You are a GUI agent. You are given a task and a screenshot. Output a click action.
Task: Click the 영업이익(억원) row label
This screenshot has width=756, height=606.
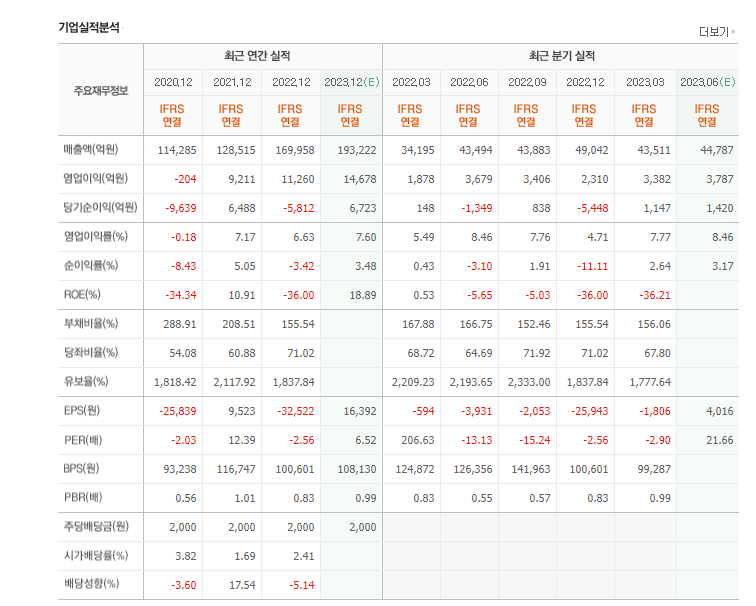(x=95, y=178)
